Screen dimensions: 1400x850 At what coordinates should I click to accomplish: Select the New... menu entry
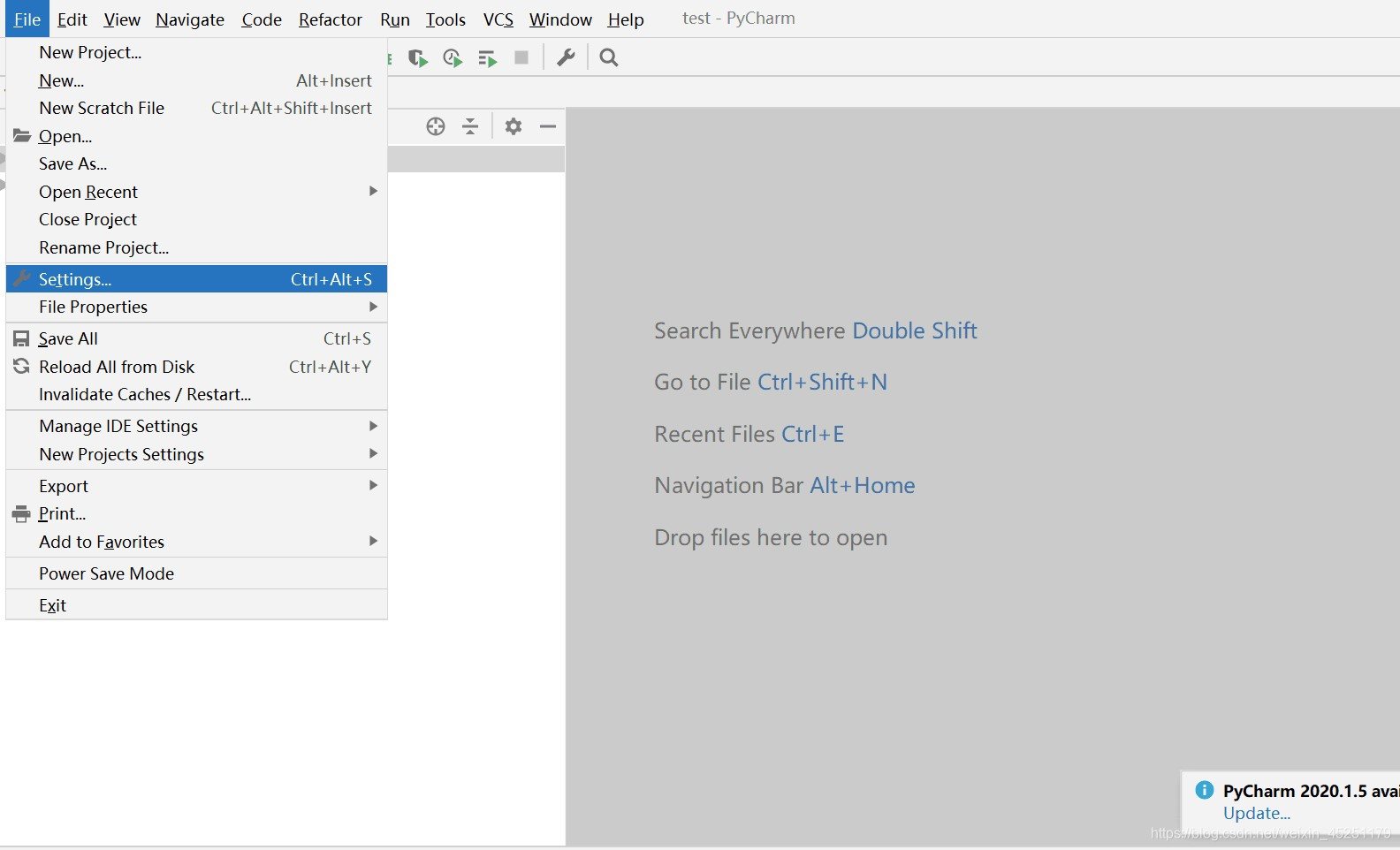(196, 80)
